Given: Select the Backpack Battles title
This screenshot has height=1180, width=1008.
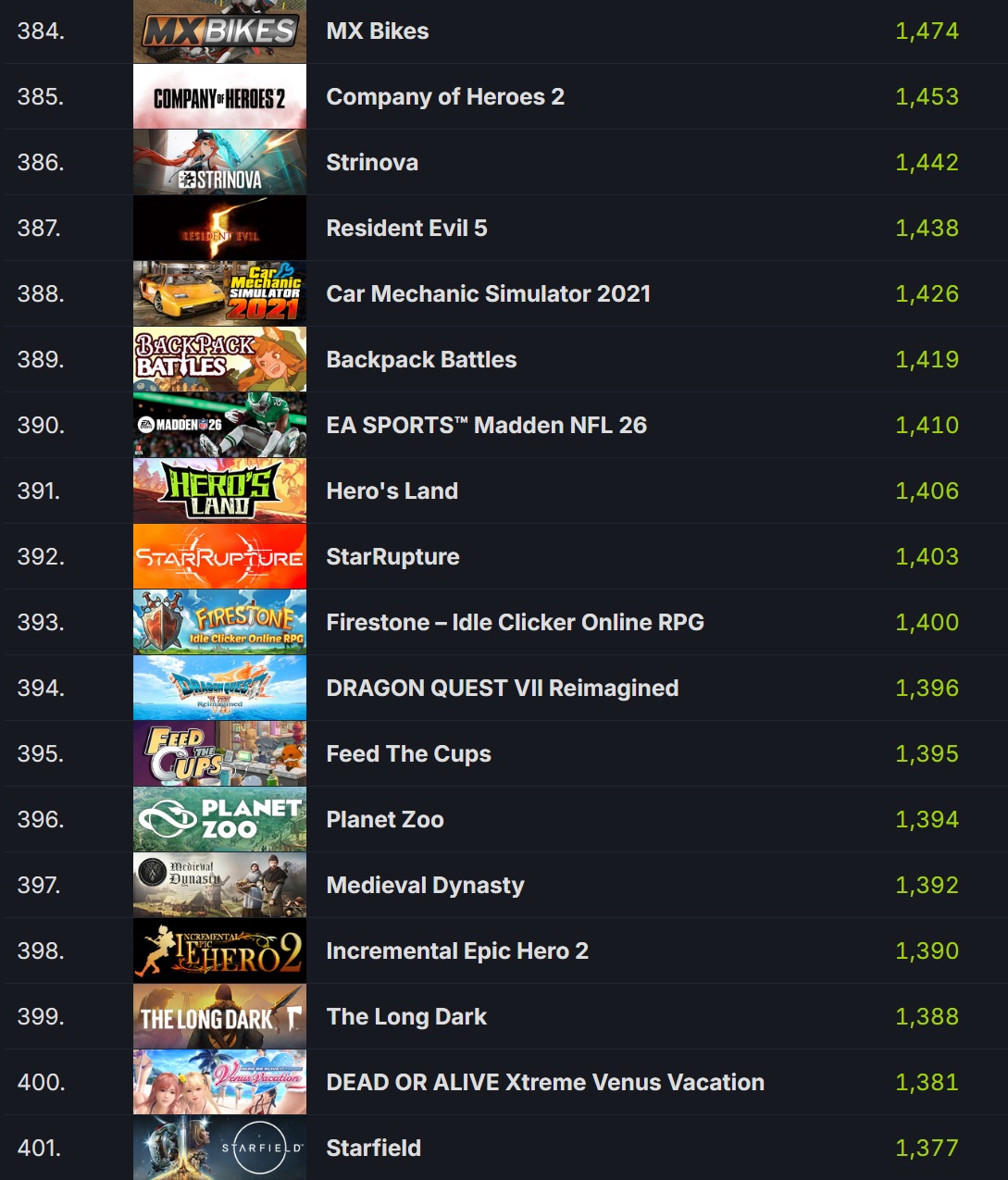Looking at the screenshot, I should pos(421,360).
